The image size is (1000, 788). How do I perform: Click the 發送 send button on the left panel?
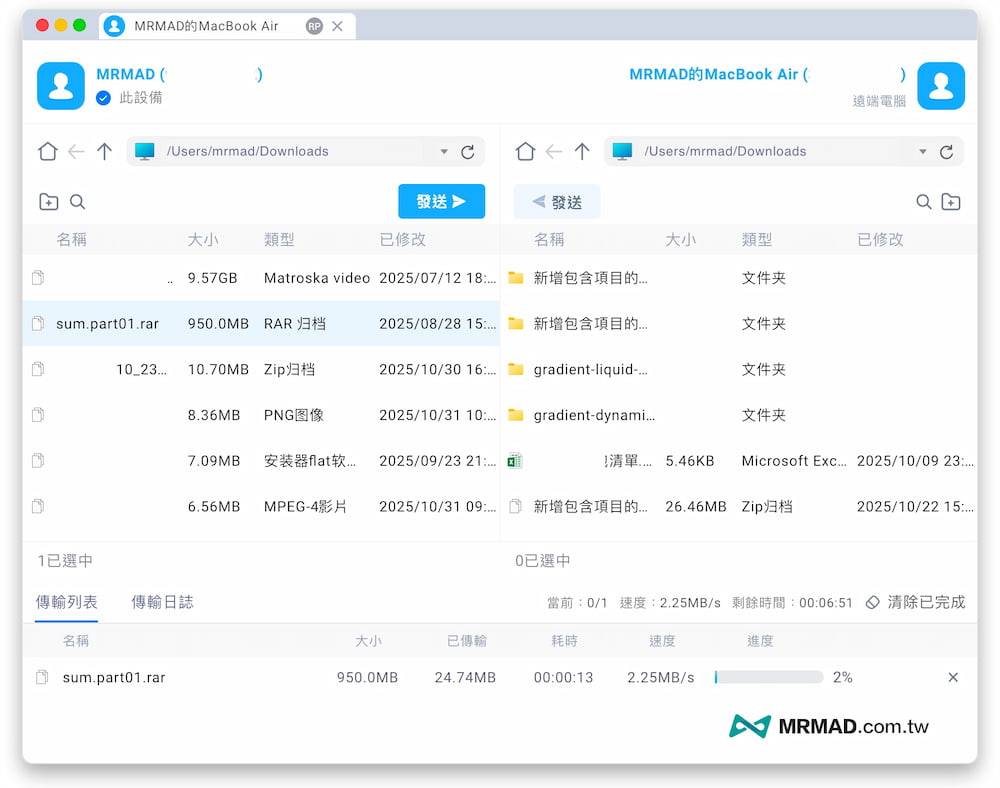point(441,201)
